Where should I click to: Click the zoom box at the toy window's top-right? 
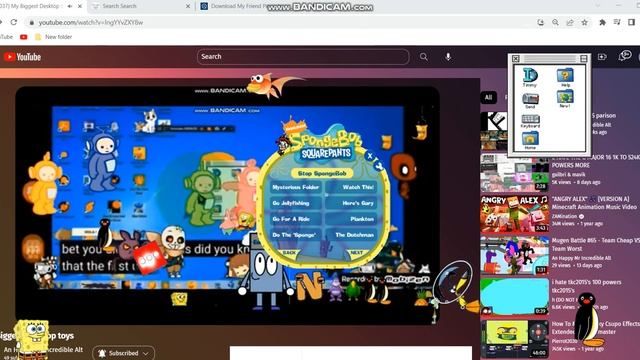584,59
